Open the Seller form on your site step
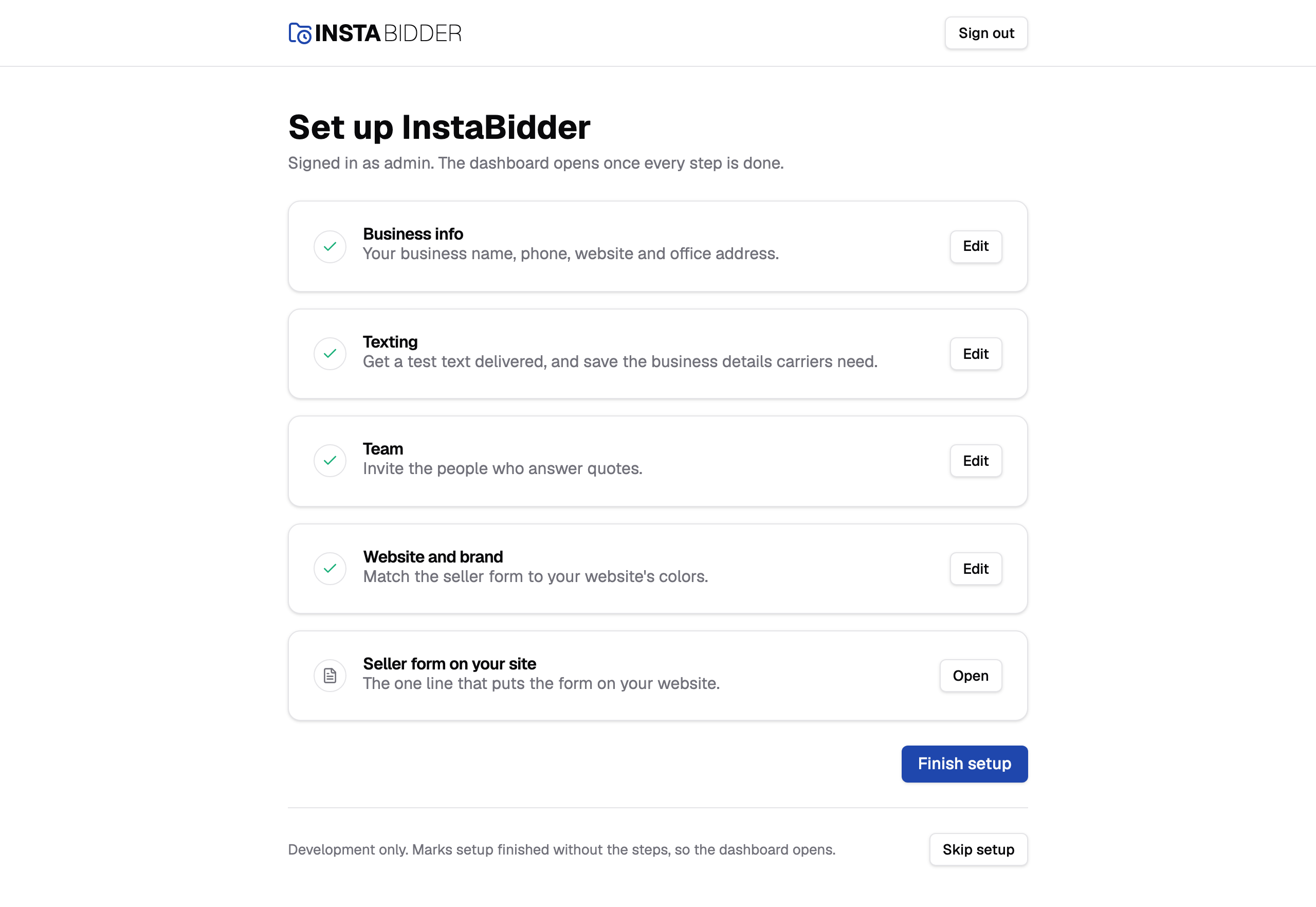Viewport: 1316px width, 907px height. pos(971,676)
